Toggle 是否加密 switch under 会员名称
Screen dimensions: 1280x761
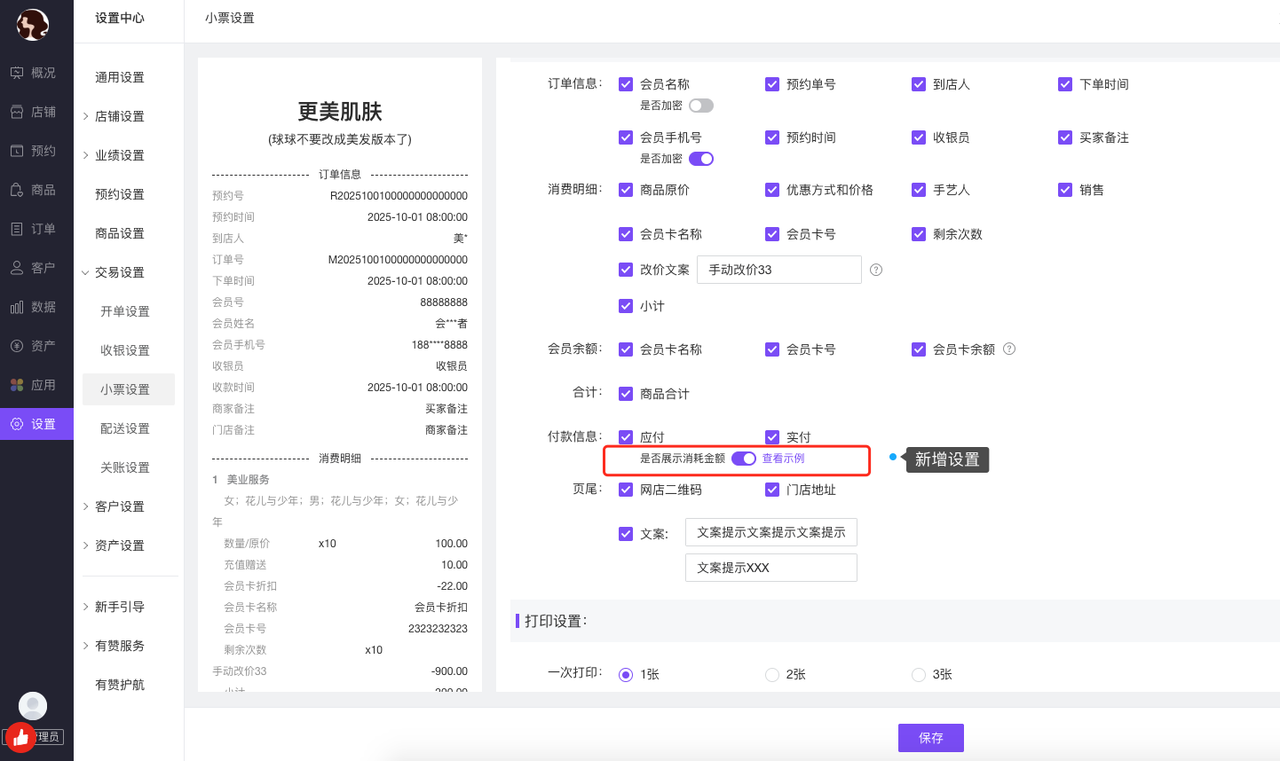701,105
